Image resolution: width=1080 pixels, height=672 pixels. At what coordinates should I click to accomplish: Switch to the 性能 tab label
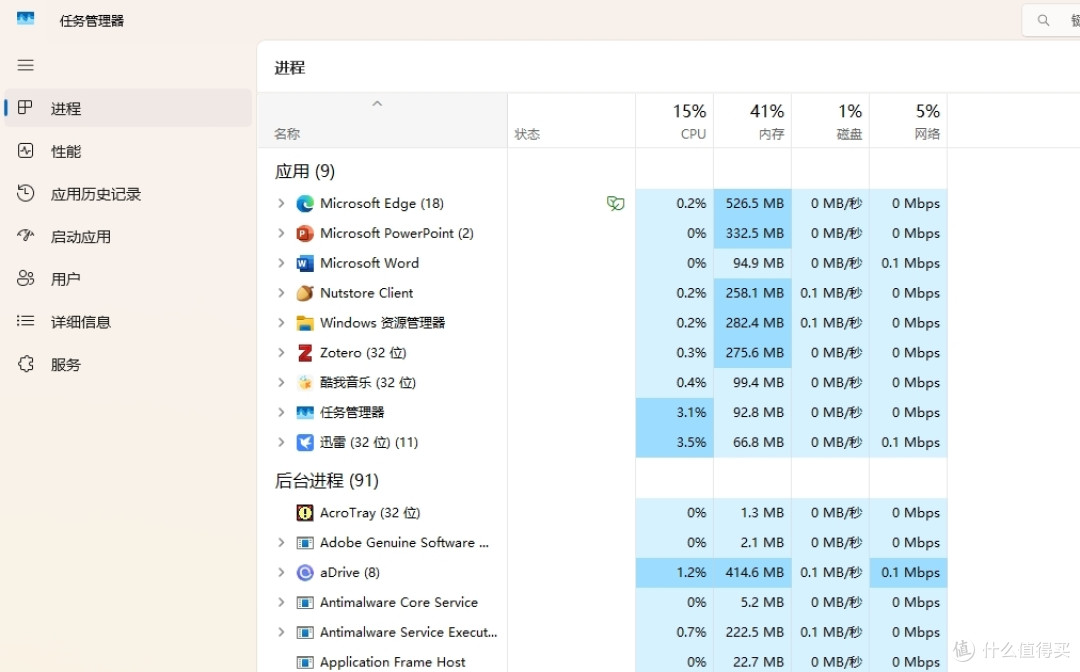66,151
